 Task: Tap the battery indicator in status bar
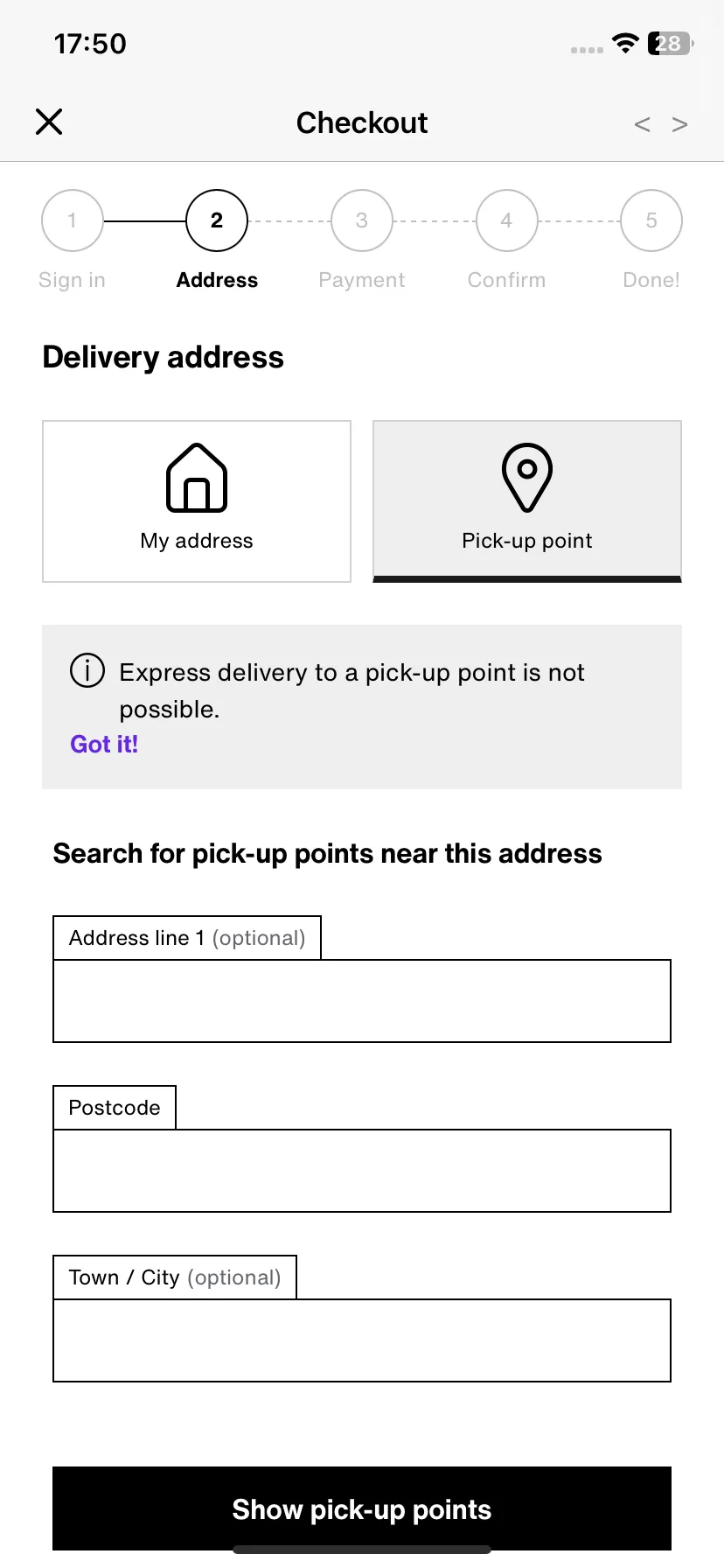(x=670, y=43)
